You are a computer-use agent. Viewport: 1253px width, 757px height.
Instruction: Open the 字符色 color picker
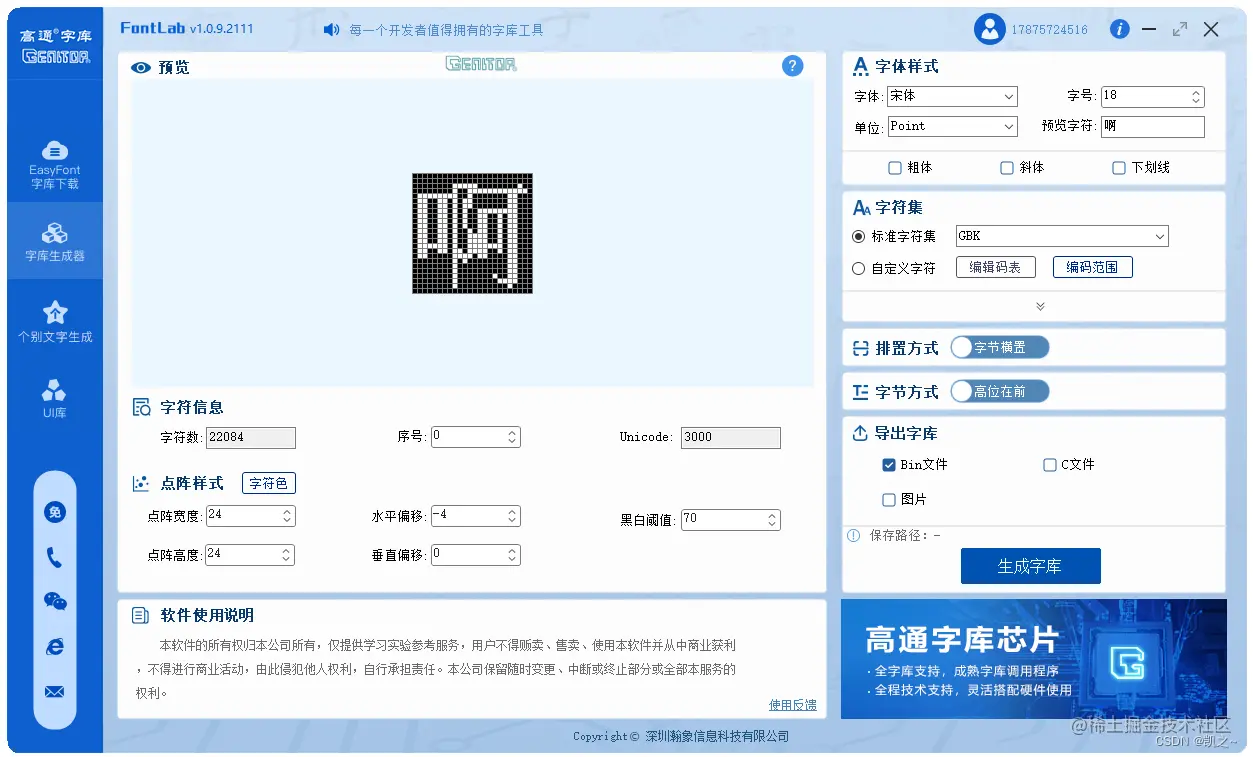[268, 483]
